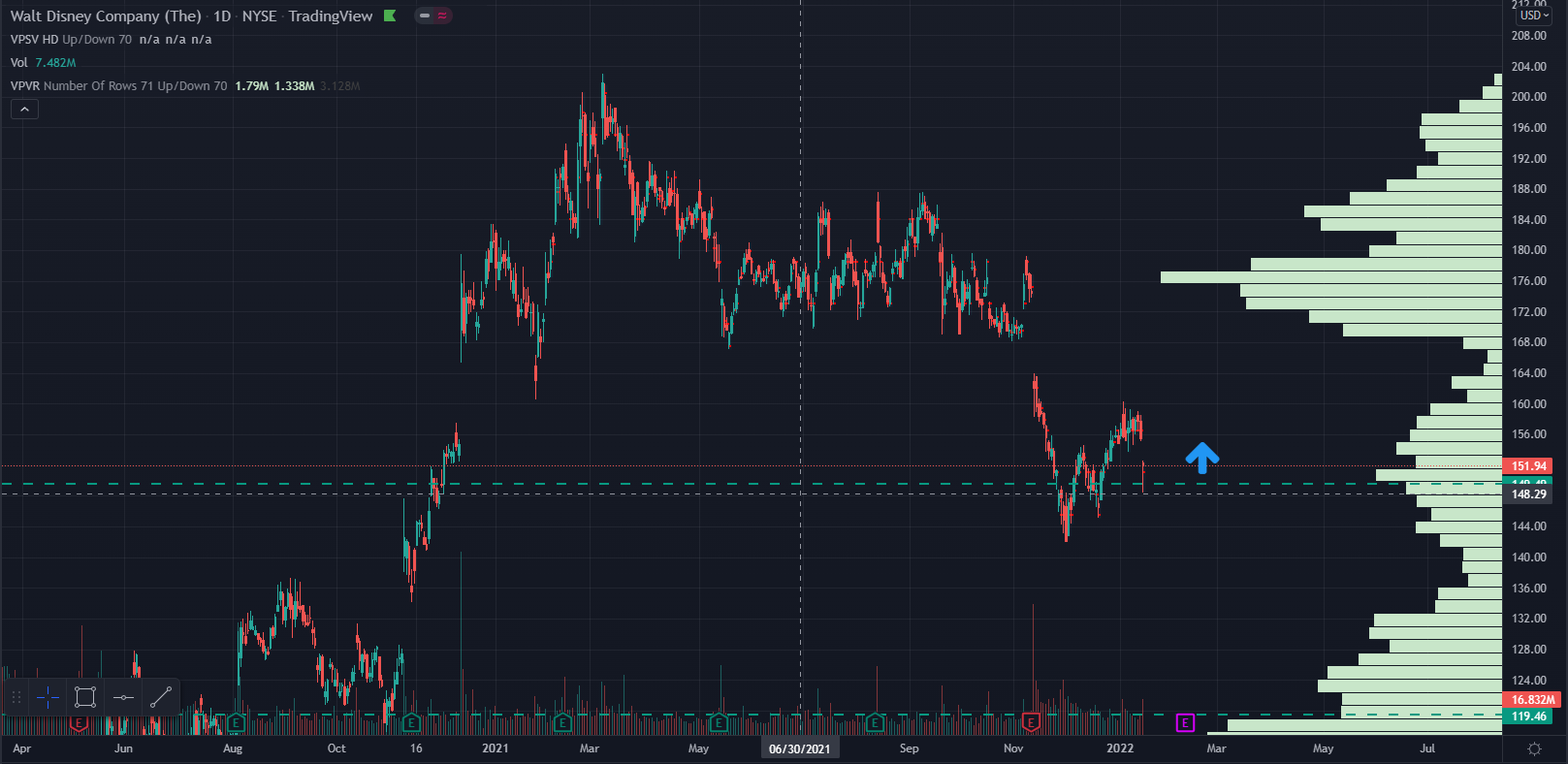Screen dimensions: 1568x764
Task: Toggle the gray line indicator switch
Action: coord(425,16)
